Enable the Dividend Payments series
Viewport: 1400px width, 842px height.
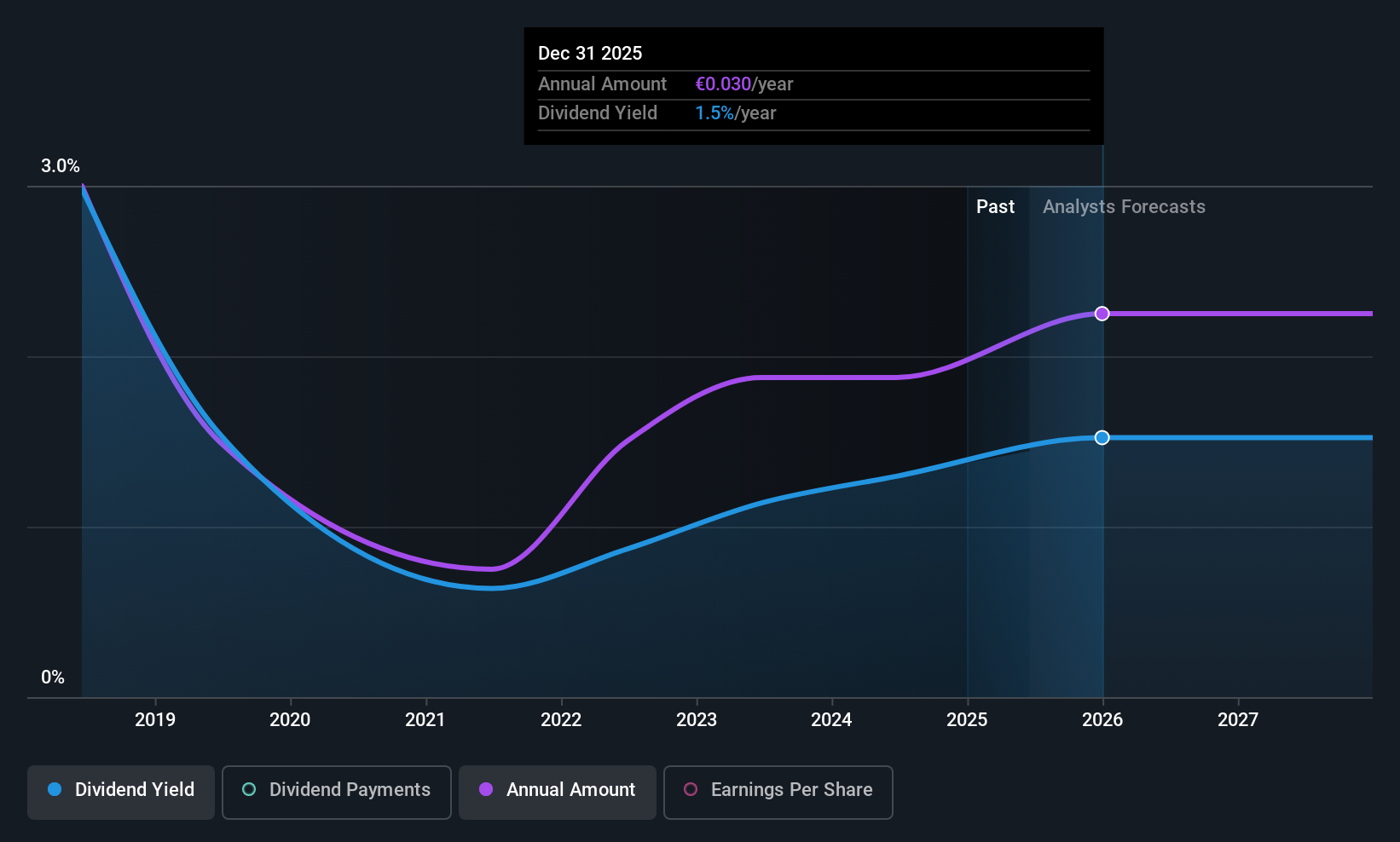(337, 792)
